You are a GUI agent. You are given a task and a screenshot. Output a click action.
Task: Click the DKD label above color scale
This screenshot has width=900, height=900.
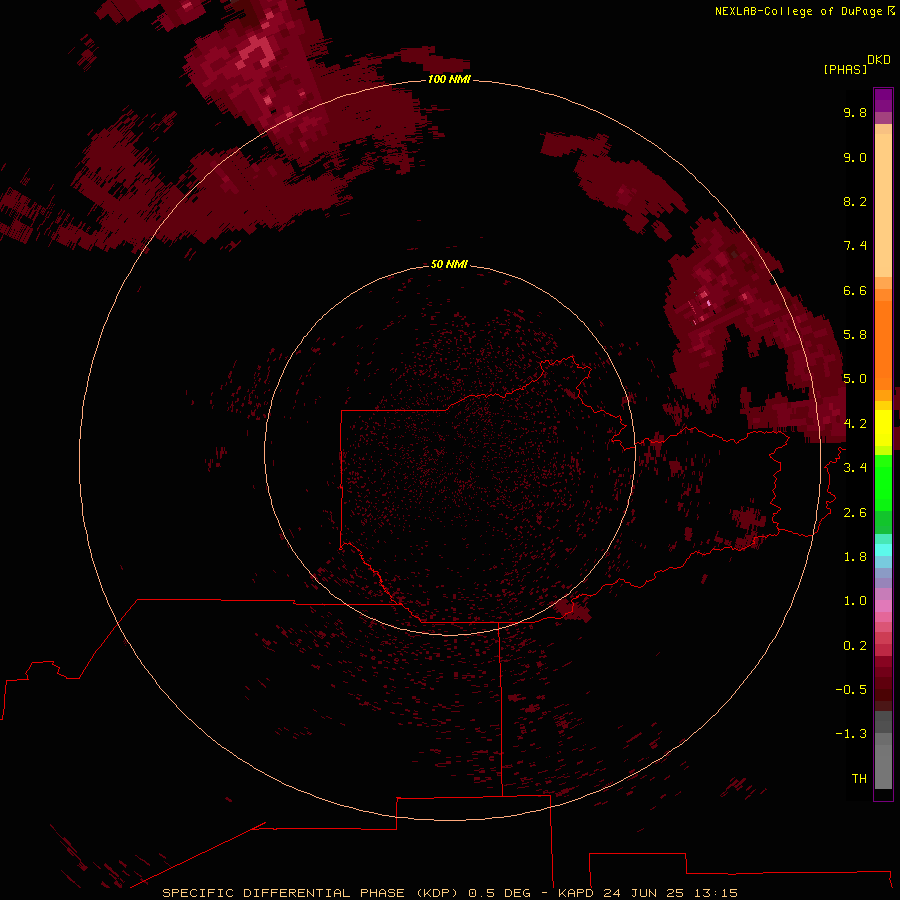[x=878, y=60]
